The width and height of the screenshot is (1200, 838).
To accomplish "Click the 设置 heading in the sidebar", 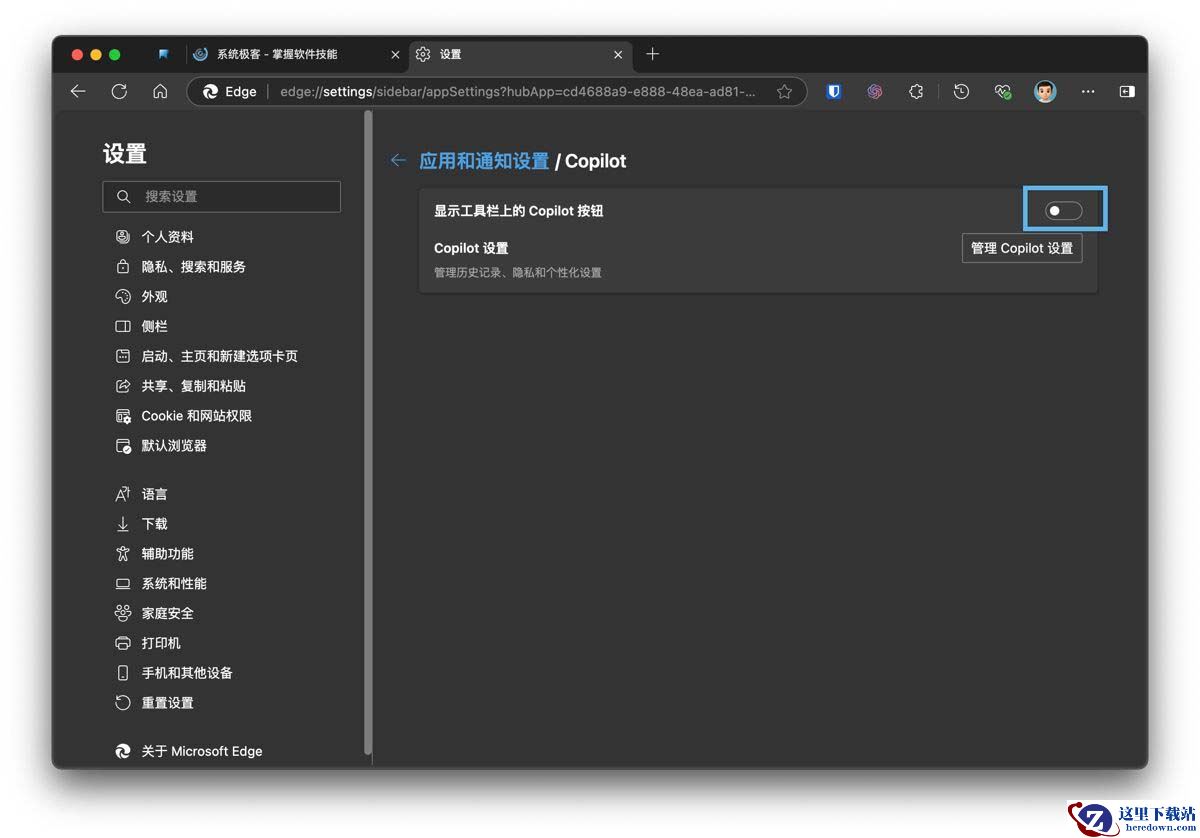I will point(125,153).
